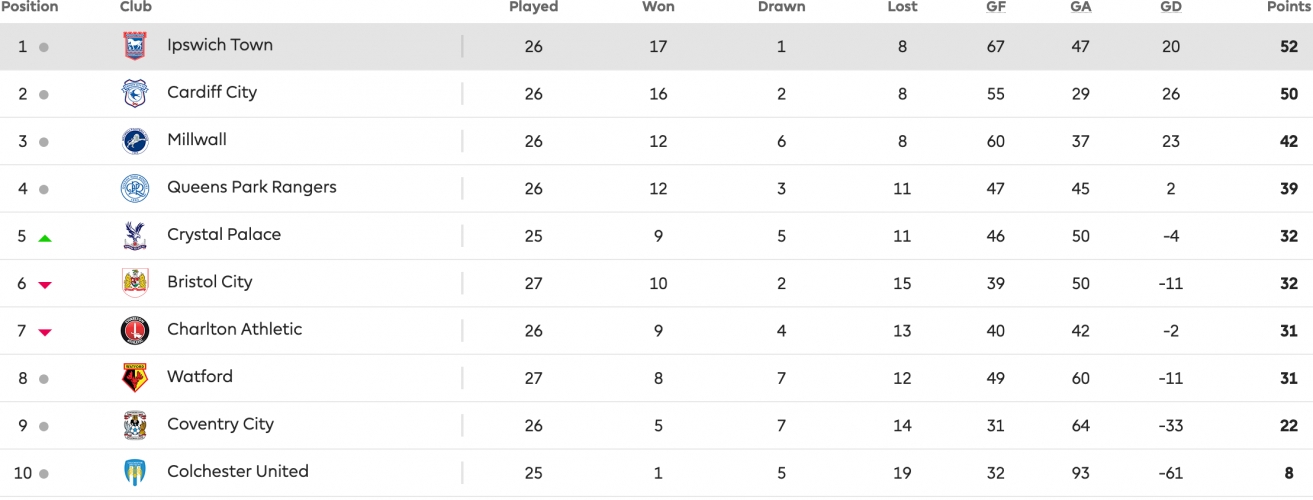1313x500 pixels.
Task: Select the Millwall lion crest icon
Action: coord(135,141)
